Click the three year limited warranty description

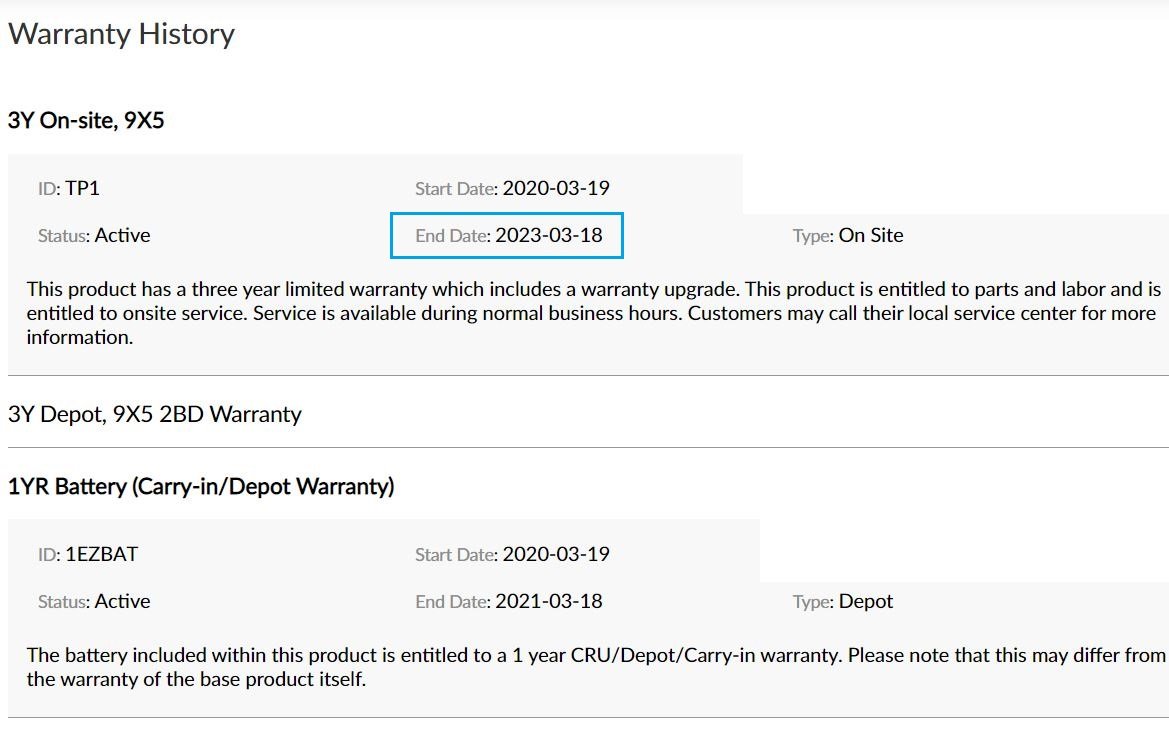point(594,313)
